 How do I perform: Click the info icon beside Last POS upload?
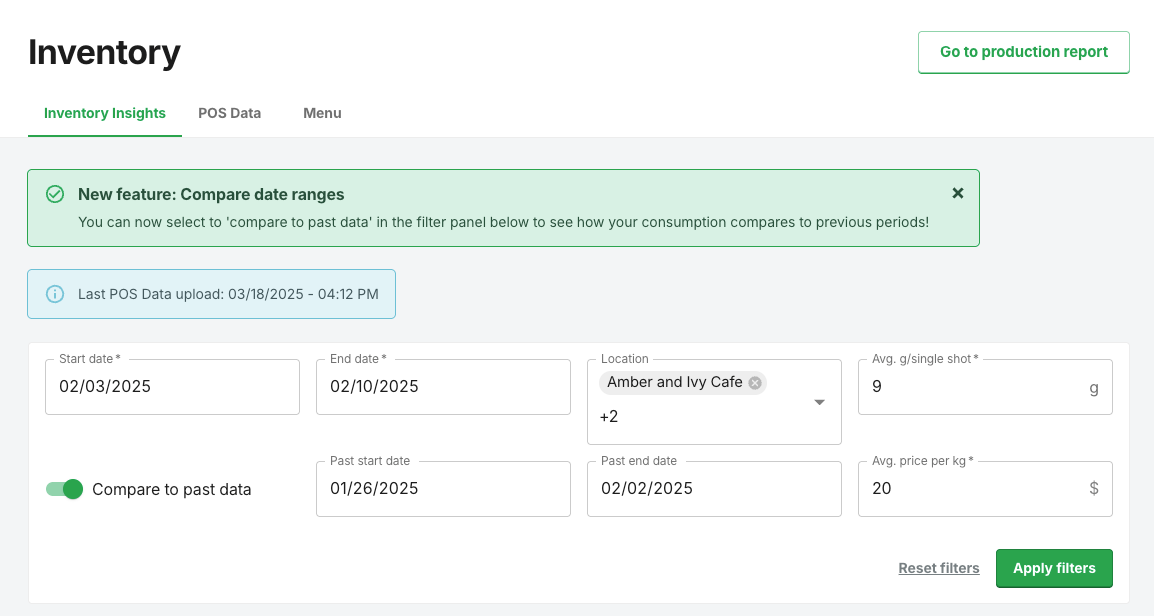point(56,294)
